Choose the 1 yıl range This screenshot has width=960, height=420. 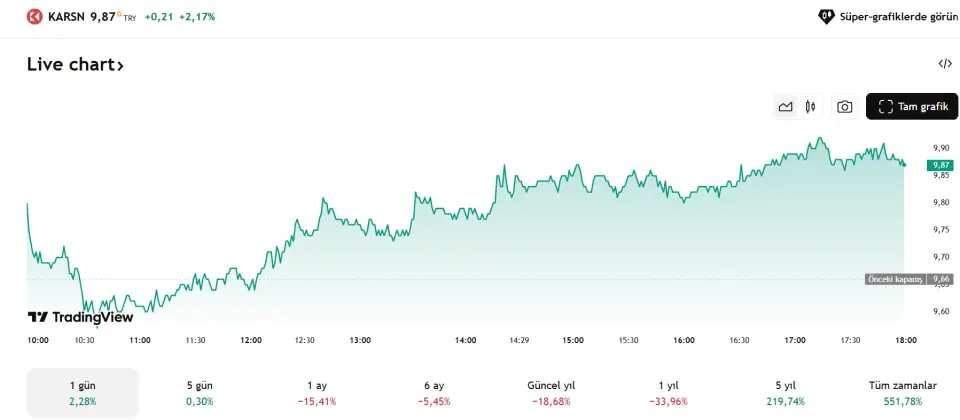point(668,393)
